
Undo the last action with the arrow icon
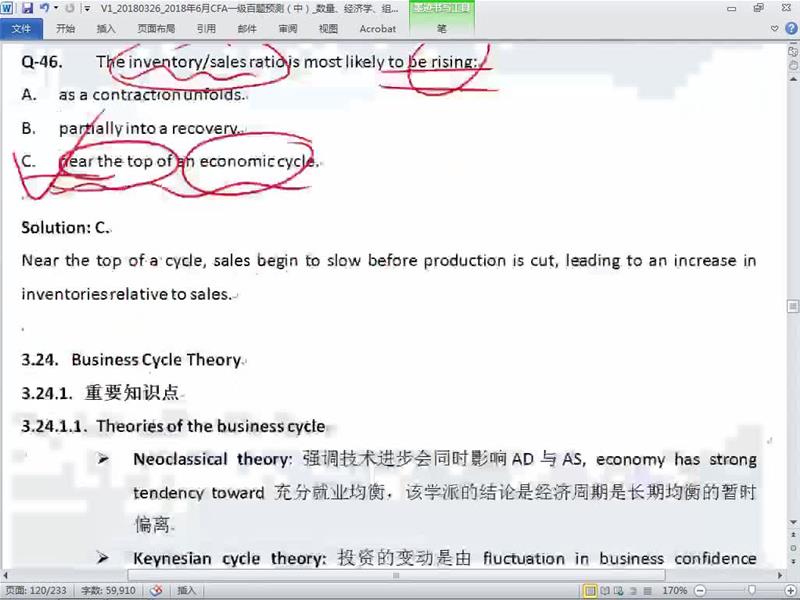pyautogui.click(x=44, y=8)
